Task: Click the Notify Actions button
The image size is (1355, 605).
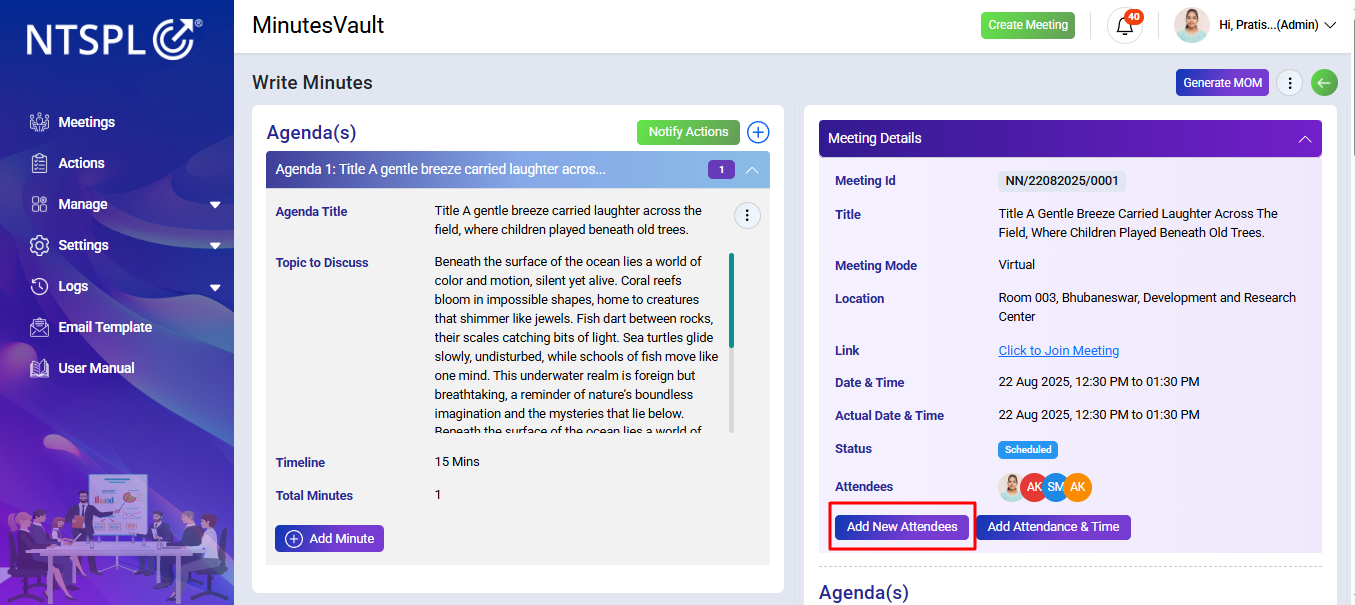Action: coord(688,132)
